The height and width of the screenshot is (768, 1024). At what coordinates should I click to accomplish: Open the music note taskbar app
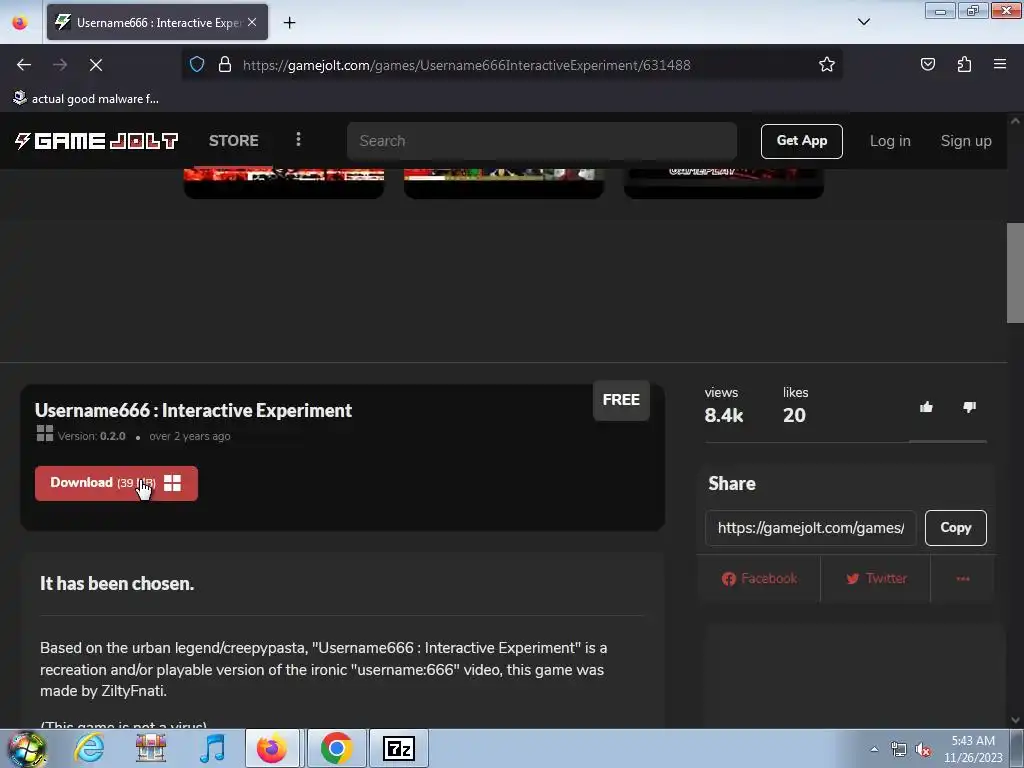(212, 748)
